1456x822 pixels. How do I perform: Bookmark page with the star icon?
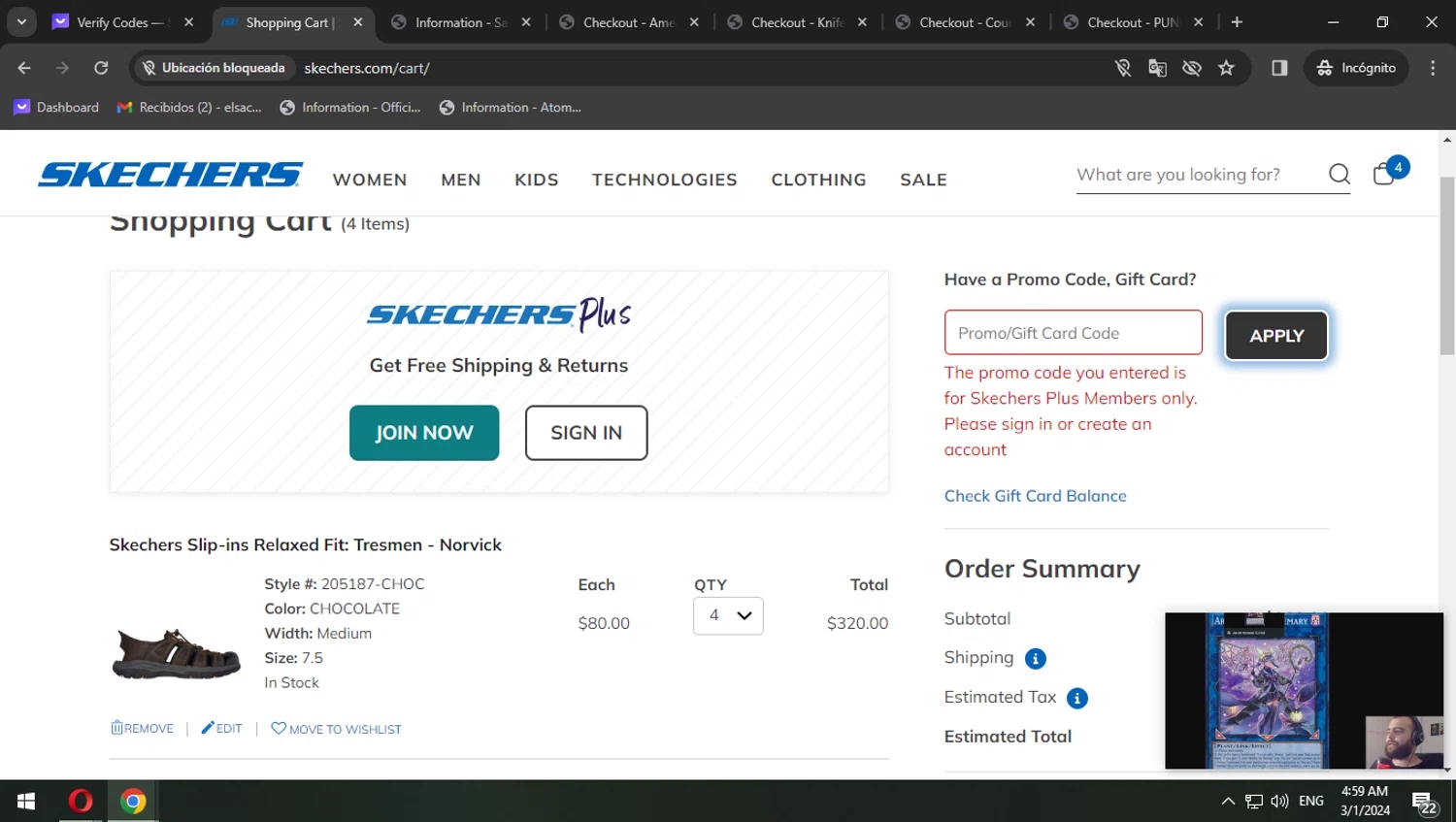pyautogui.click(x=1226, y=68)
